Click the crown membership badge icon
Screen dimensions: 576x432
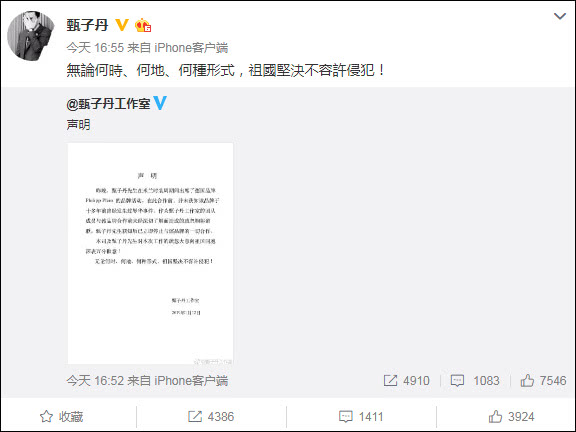click(143, 25)
